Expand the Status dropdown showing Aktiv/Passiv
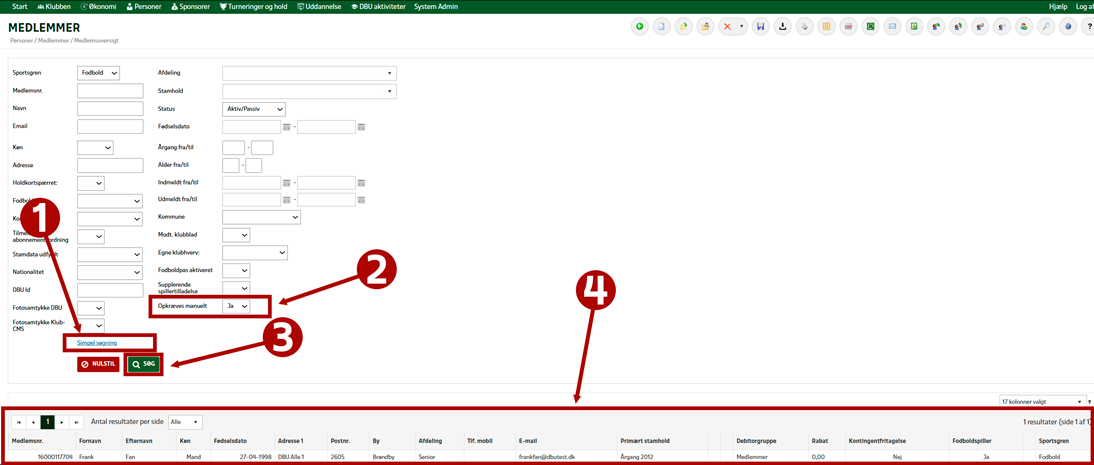This screenshot has height=465, width=1094. click(253, 109)
